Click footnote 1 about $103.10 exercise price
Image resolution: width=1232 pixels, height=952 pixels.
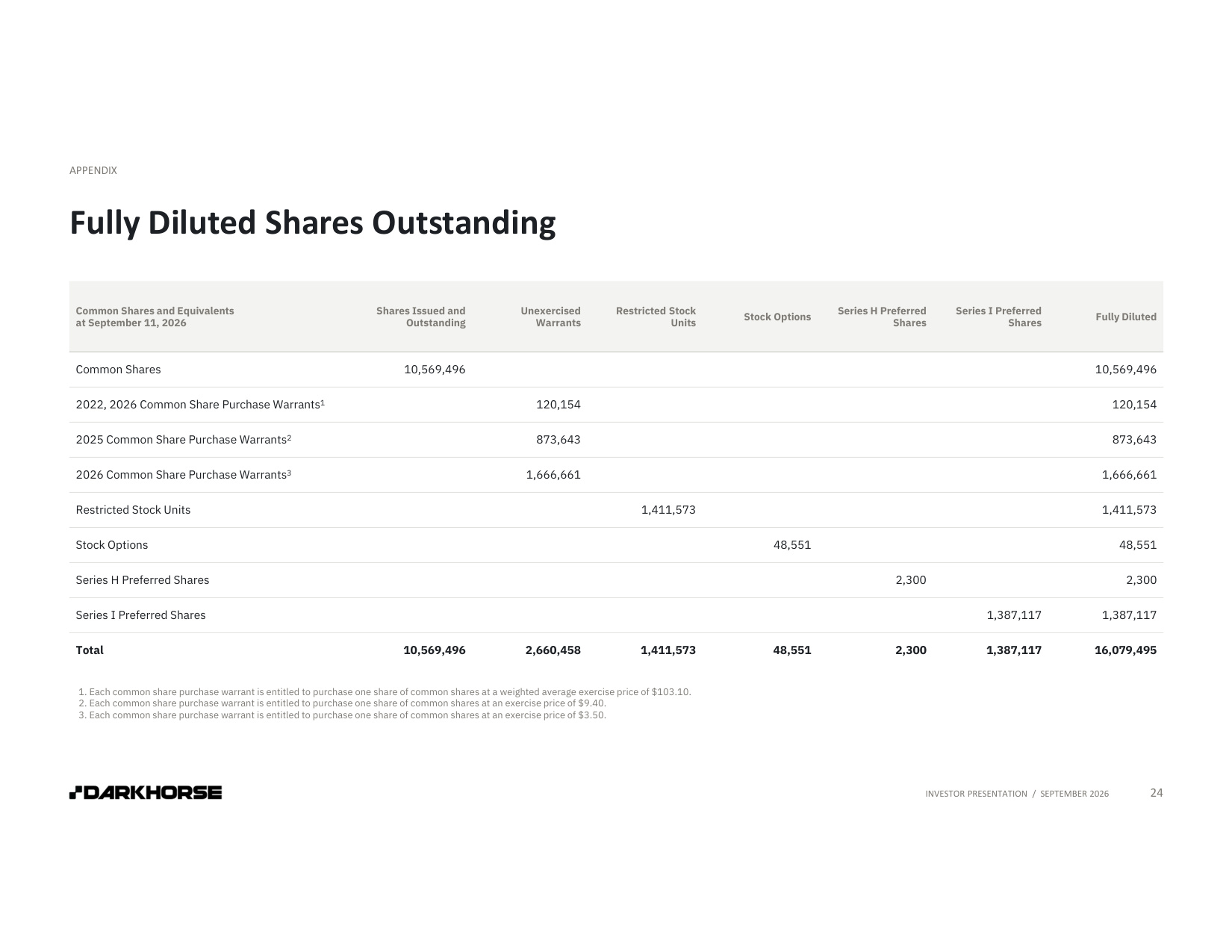tap(385, 691)
